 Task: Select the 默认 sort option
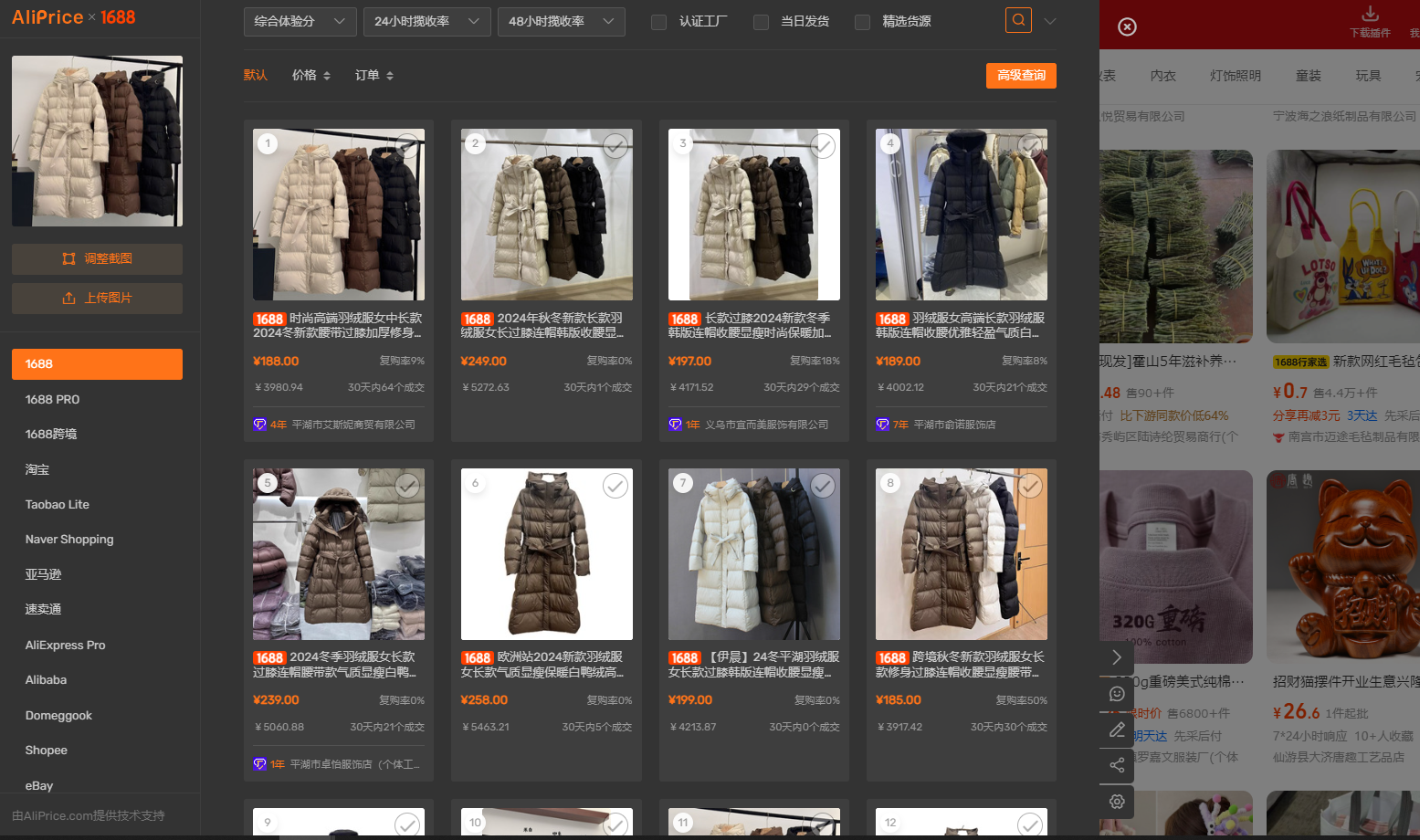tap(256, 76)
